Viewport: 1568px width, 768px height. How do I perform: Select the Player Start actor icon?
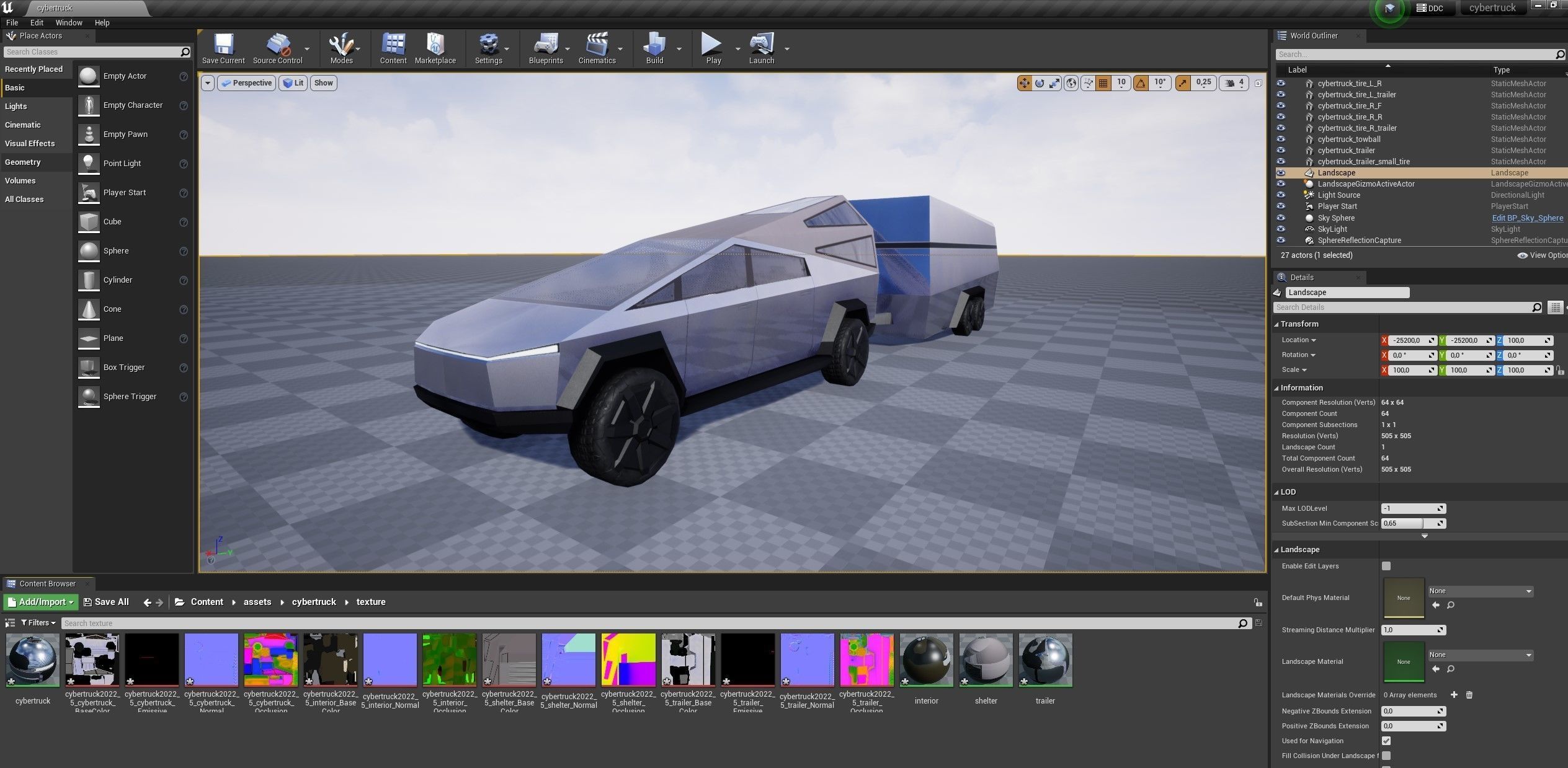coord(89,193)
